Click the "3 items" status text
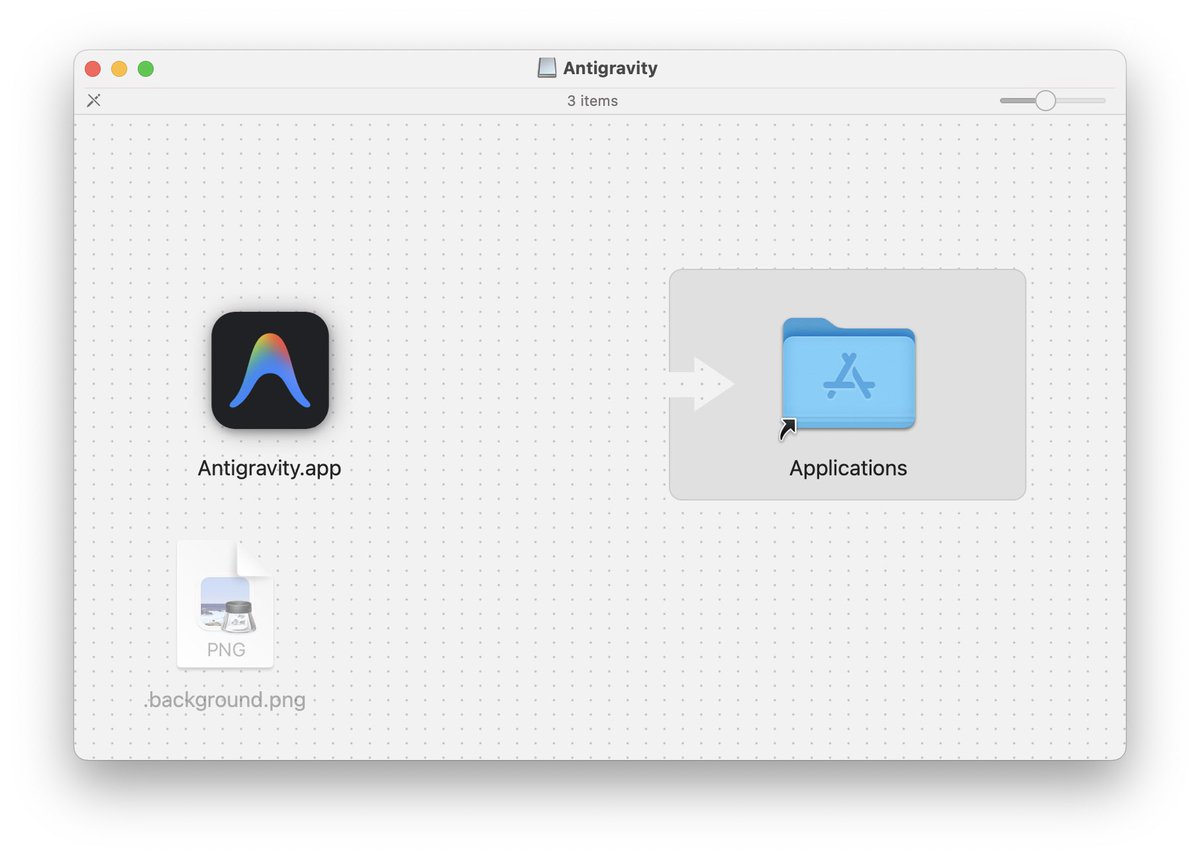The width and height of the screenshot is (1200, 858). tap(593, 101)
